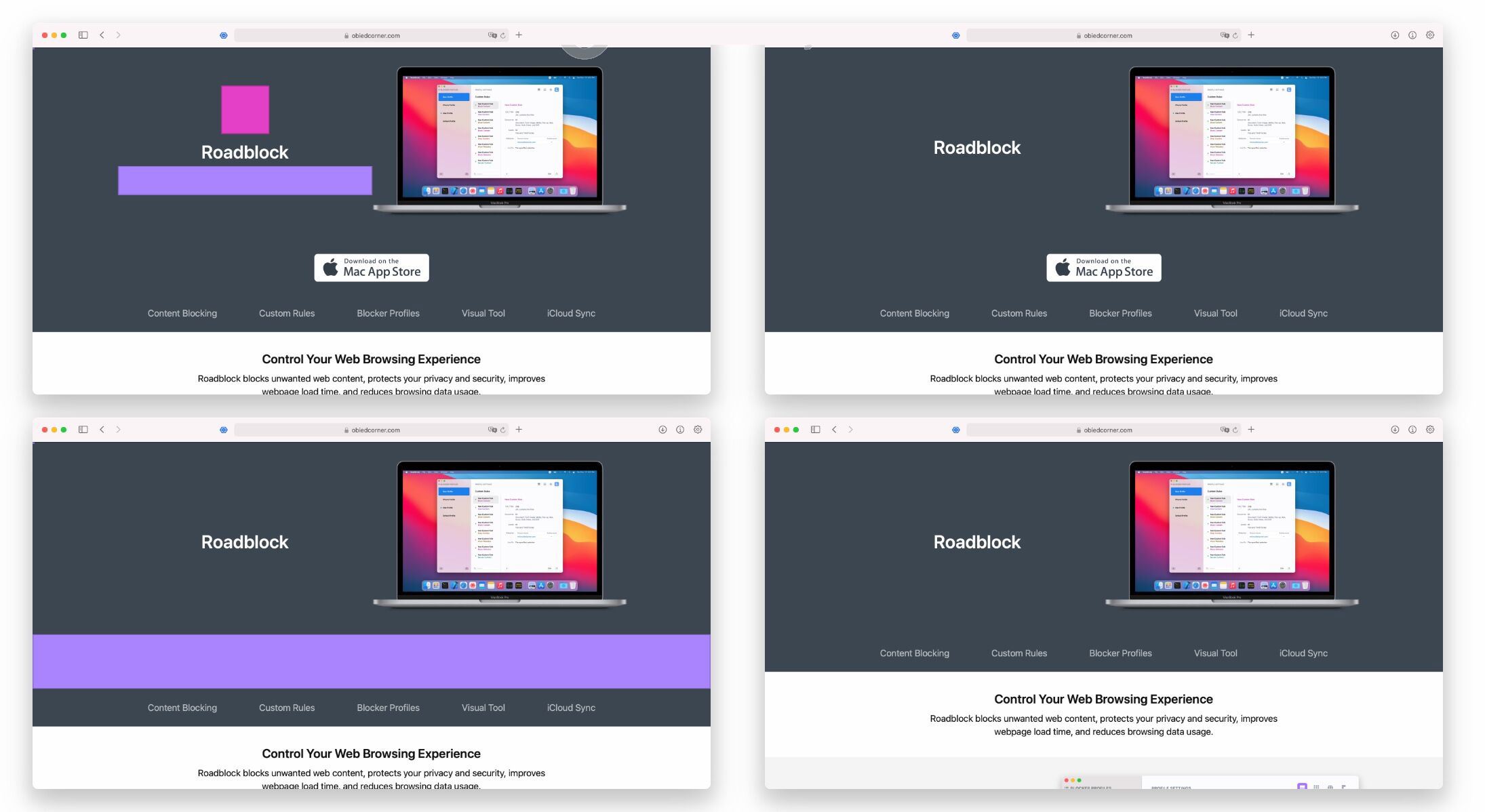Open Visual Tool link in the top-left window
This screenshot has height=812, width=1485.
pyautogui.click(x=483, y=313)
